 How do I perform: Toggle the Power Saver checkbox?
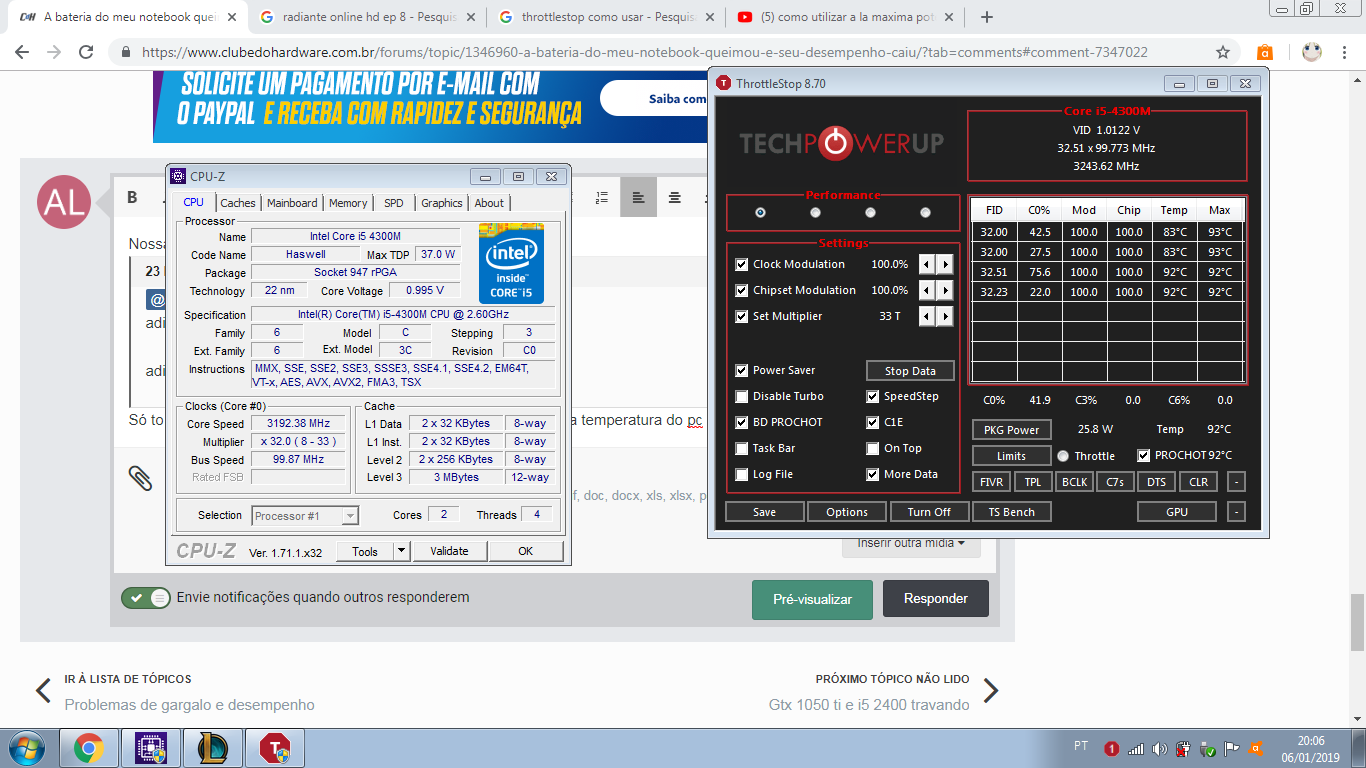[741, 370]
